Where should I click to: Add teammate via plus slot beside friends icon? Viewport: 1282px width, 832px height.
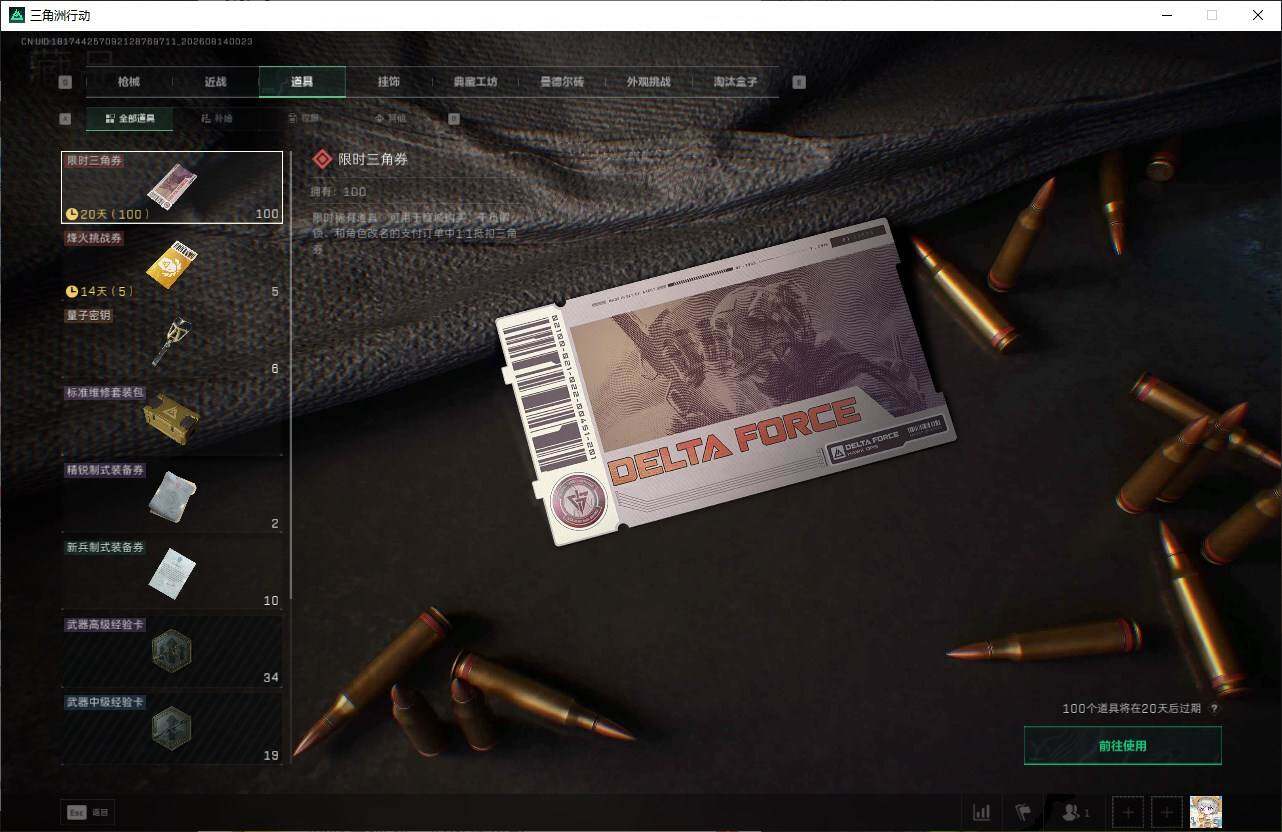pos(1127,812)
